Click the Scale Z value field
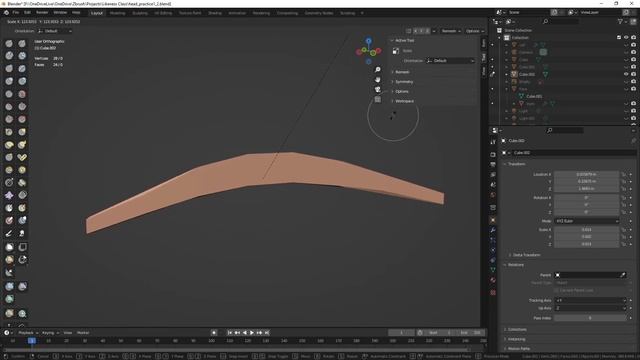 point(587,244)
